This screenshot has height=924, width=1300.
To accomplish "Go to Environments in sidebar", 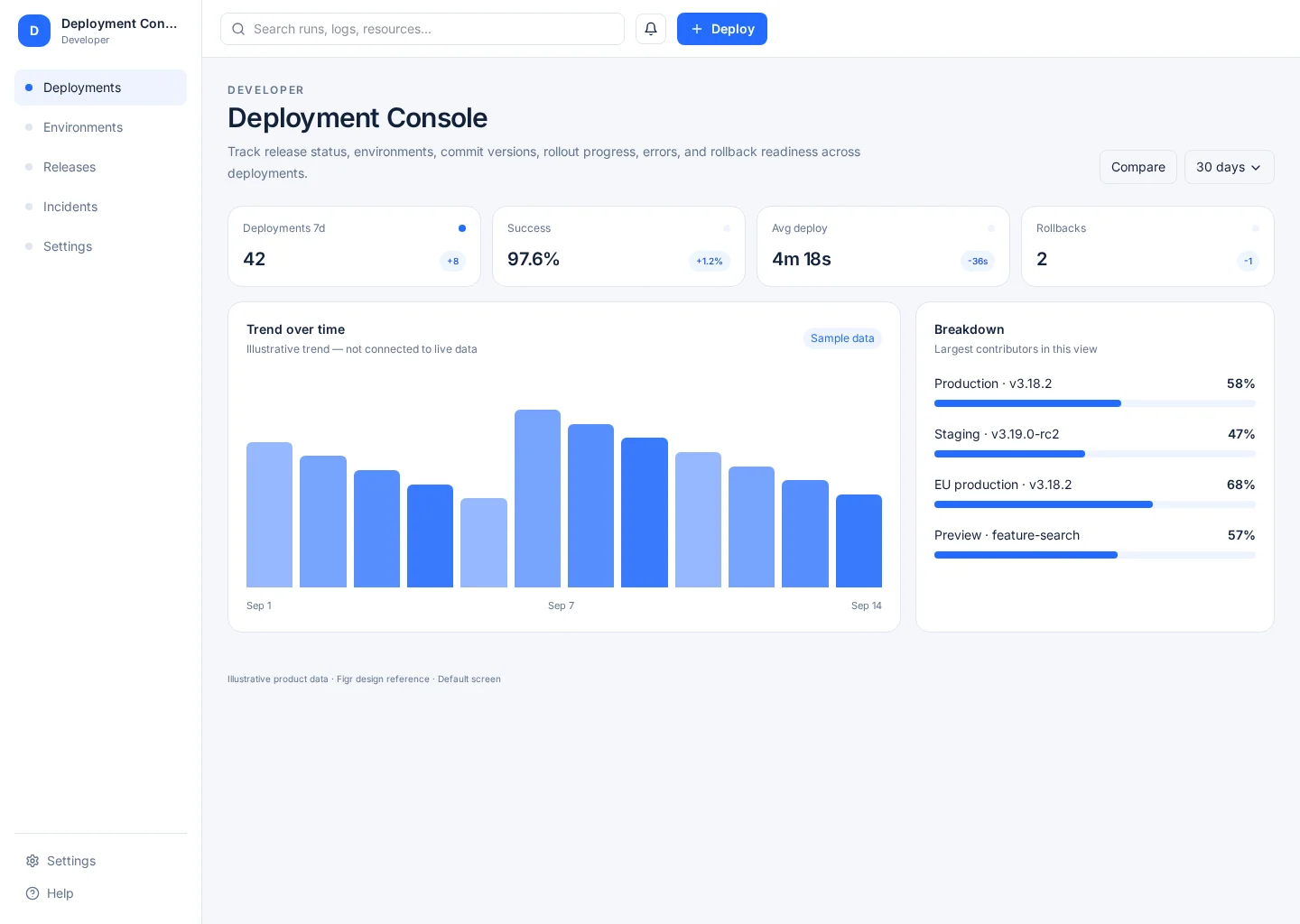I will pos(100,127).
